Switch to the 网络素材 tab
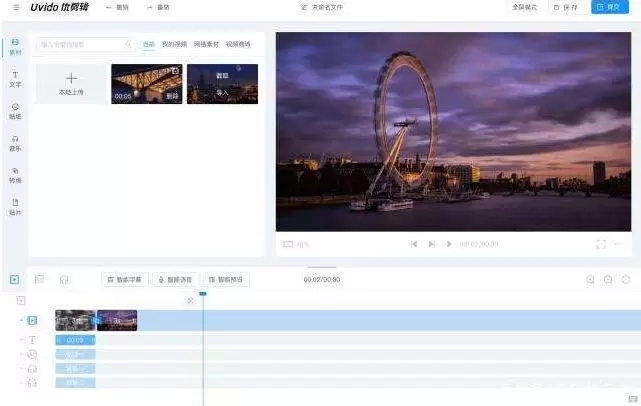The height and width of the screenshot is (406, 641). click(x=206, y=45)
